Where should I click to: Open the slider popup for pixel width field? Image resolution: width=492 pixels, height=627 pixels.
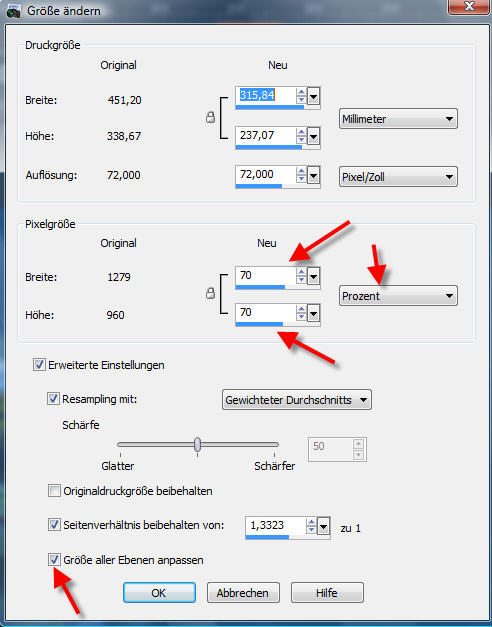[314, 276]
